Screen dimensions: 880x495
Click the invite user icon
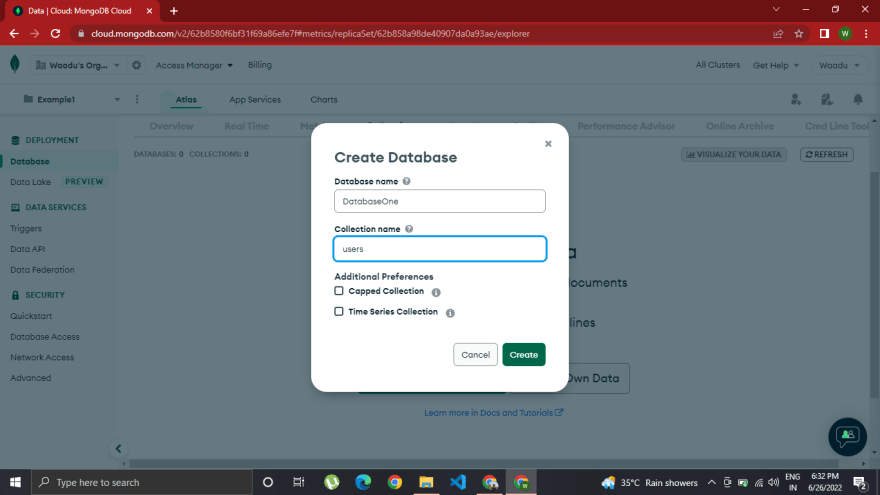pyautogui.click(x=796, y=99)
